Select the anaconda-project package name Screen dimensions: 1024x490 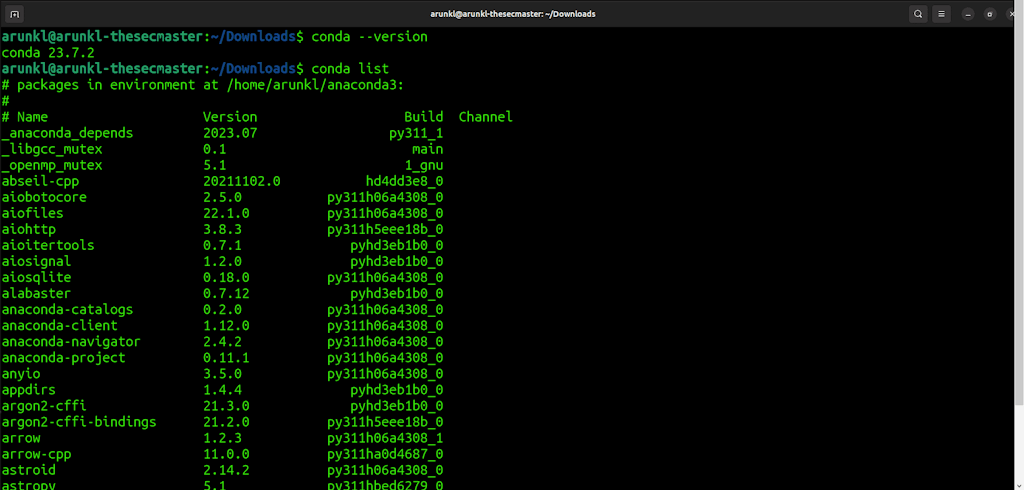coord(63,357)
